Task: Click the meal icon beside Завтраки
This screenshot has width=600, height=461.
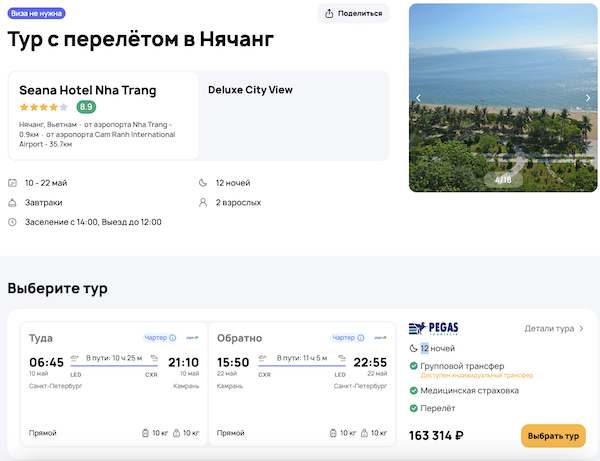Action: pyautogui.click(x=12, y=202)
